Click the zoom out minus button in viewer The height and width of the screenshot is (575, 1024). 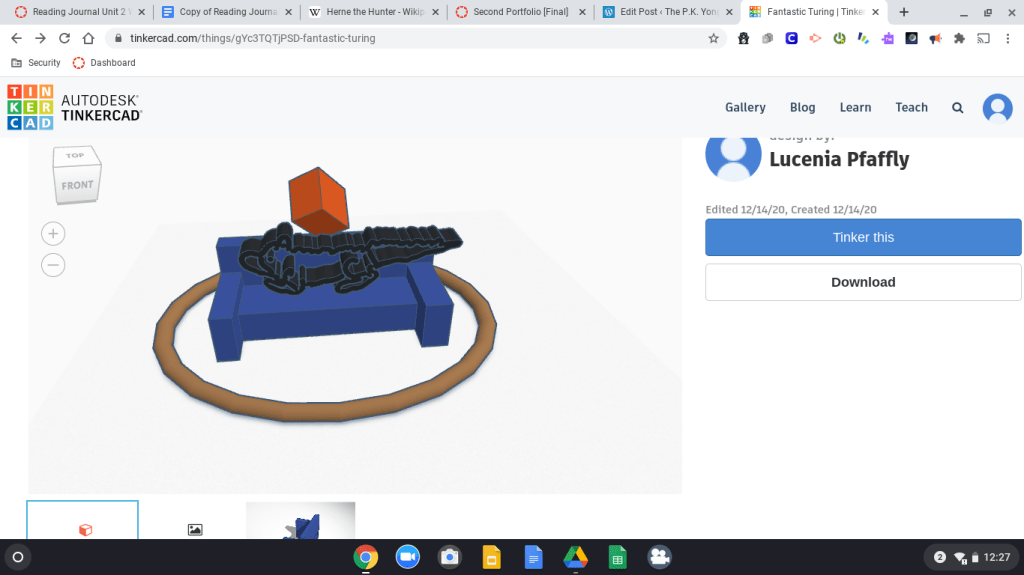pyautogui.click(x=53, y=265)
